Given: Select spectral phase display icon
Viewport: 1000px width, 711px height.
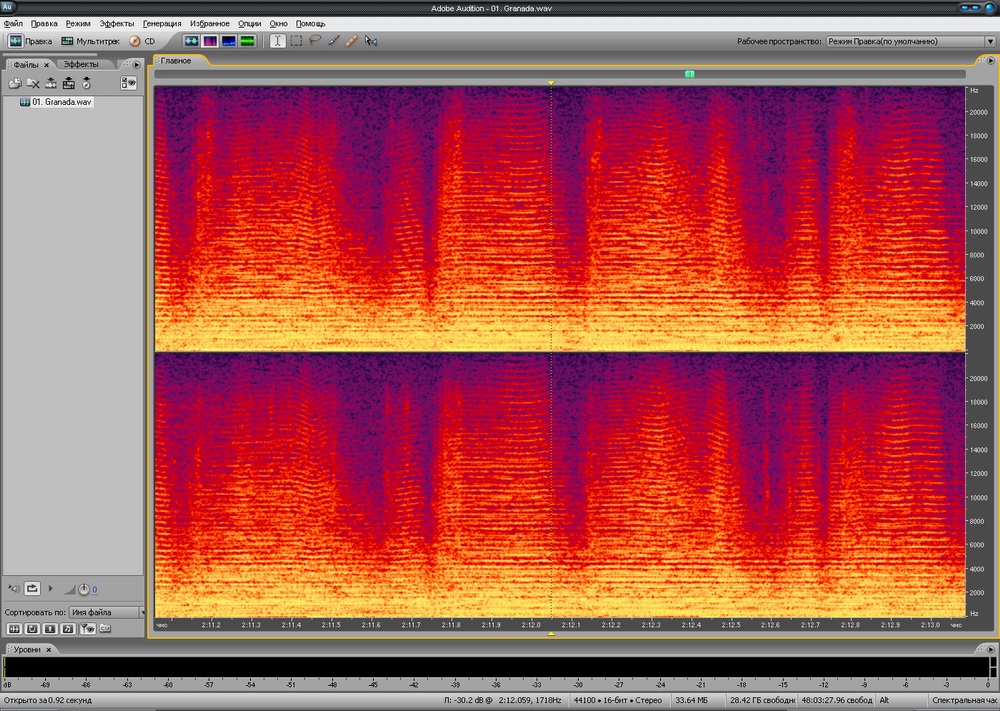Looking at the screenshot, I should [247, 41].
